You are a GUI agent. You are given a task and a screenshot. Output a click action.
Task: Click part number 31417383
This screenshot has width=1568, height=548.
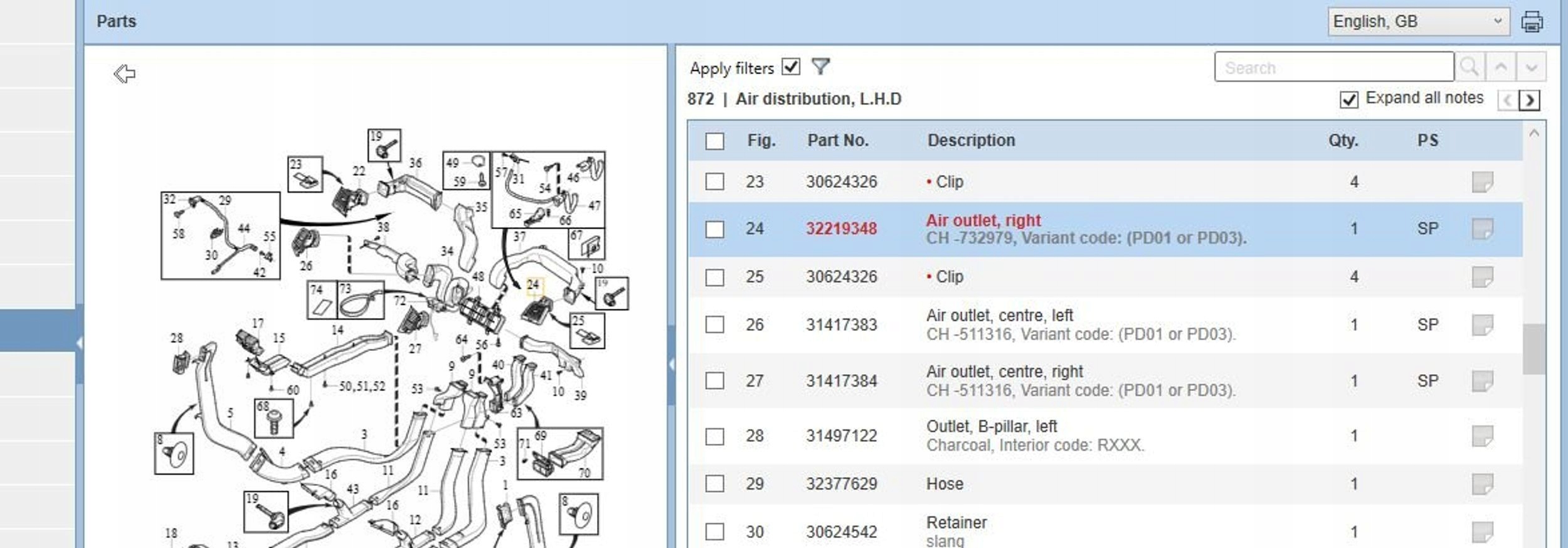coord(842,325)
